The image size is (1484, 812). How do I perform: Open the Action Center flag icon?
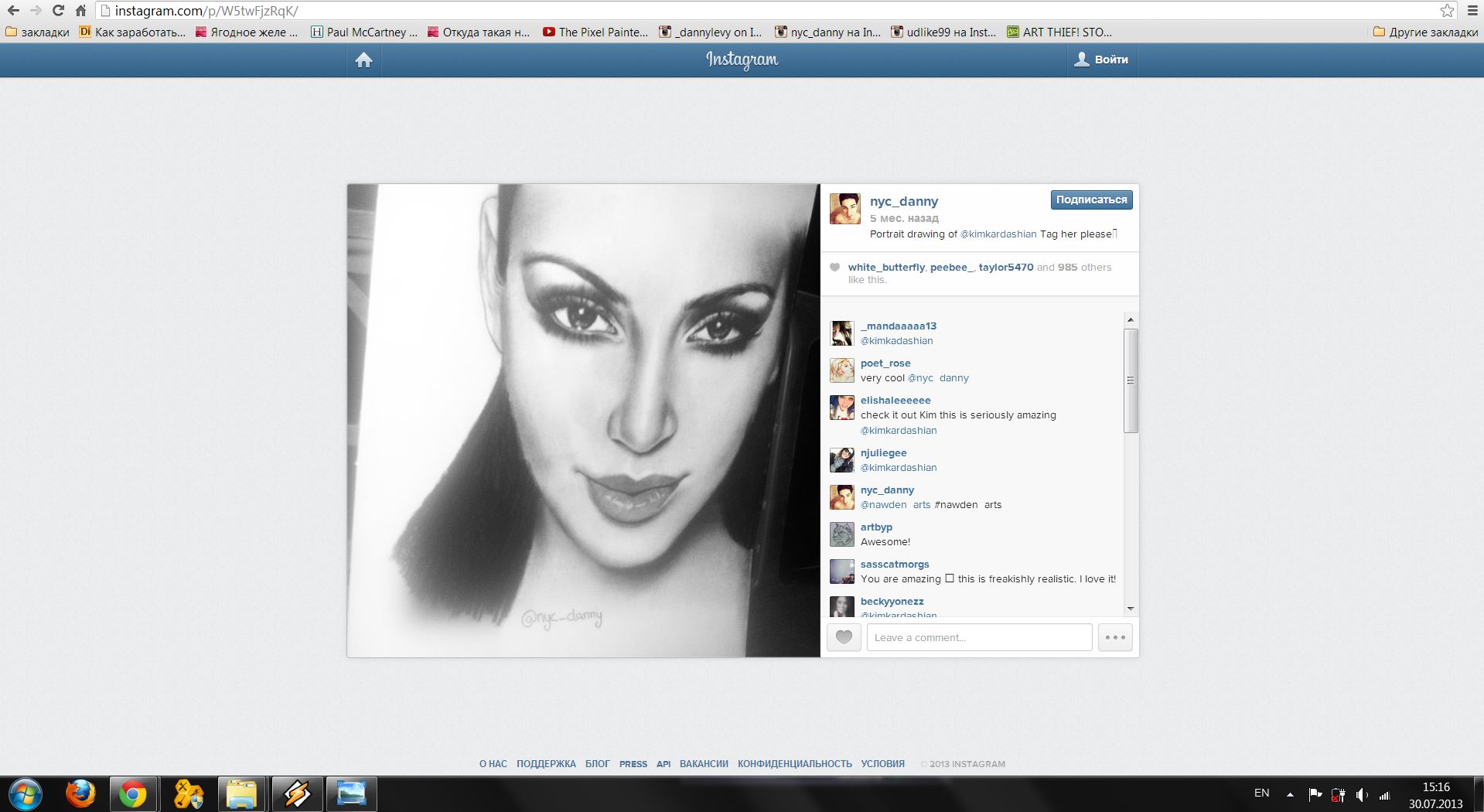point(1315,794)
